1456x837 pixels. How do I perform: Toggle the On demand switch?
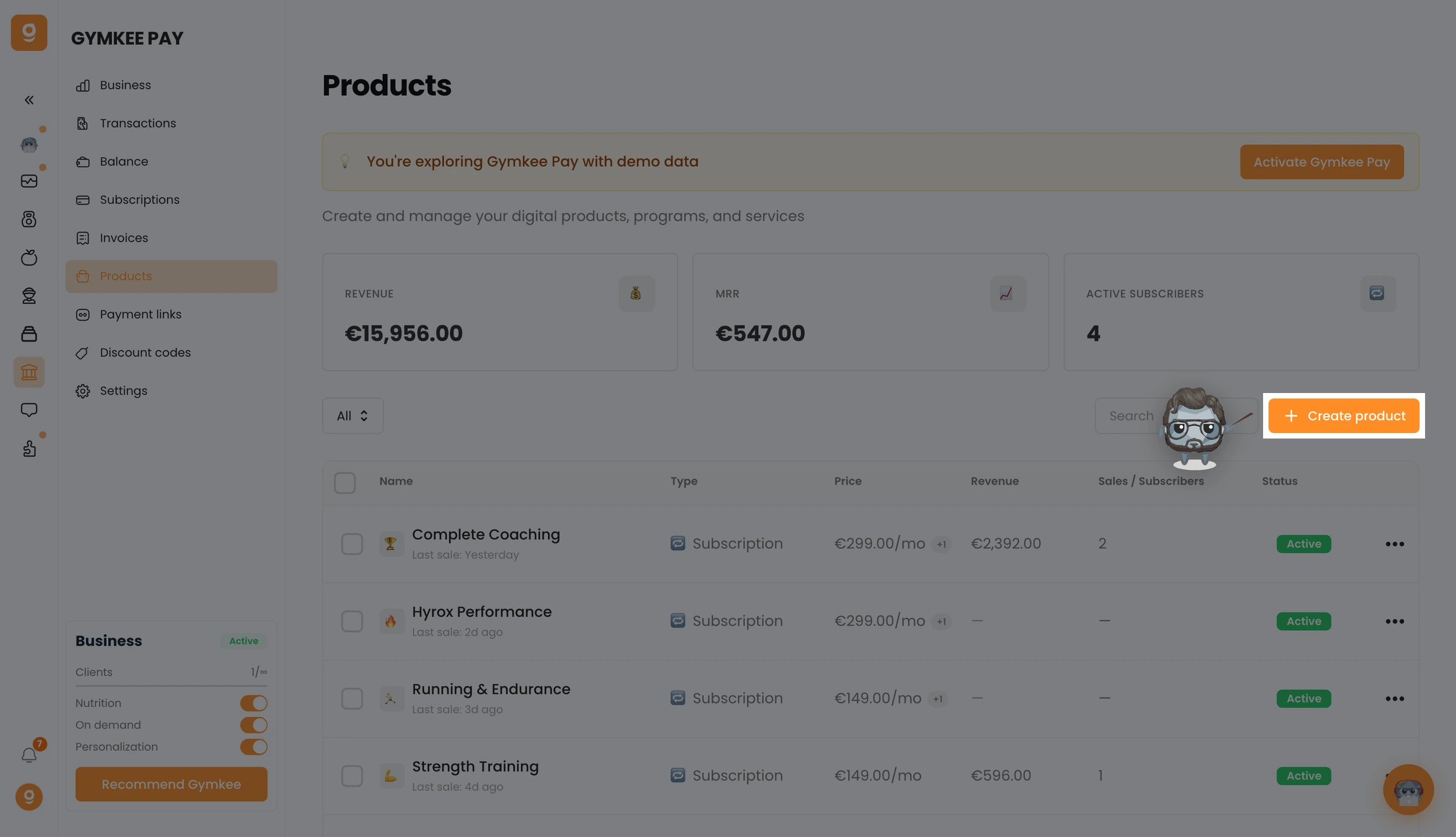point(254,725)
